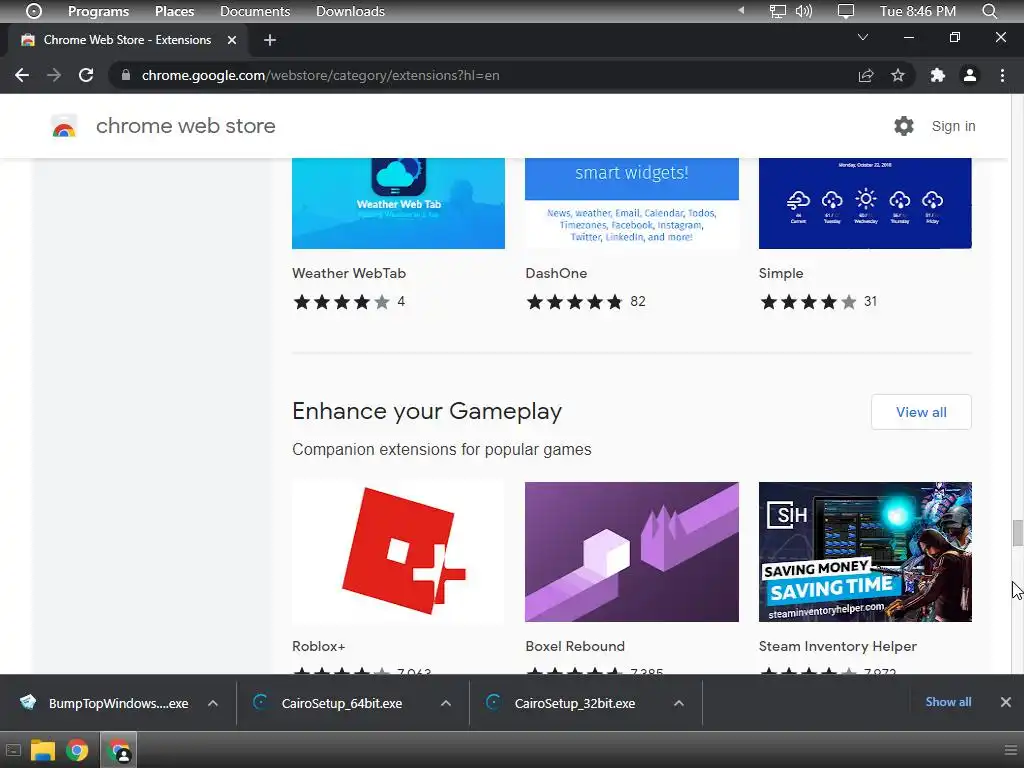Open a new tab with the plus button
Image resolution: width=1024 pixels, height=768 pixels.
click(x=270, y=40)
